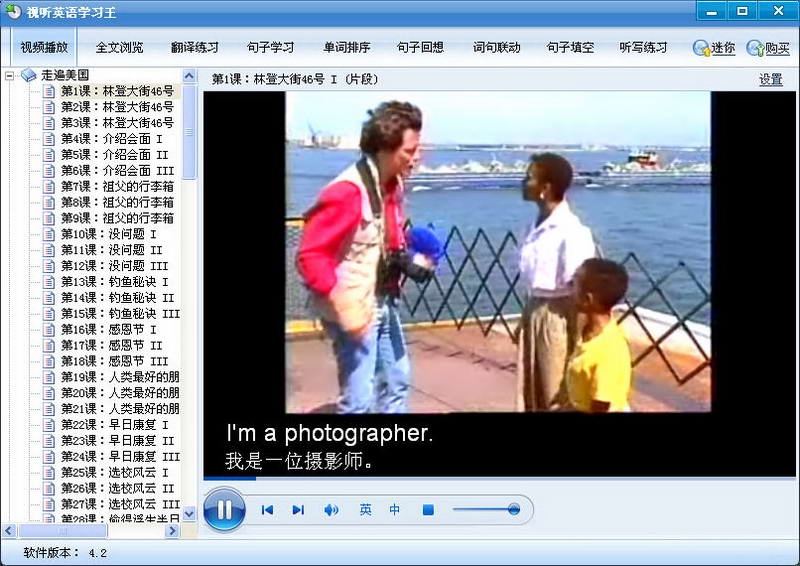Image resolution: width=800 pixels, height=566 pixels.
Task: Mute the audio using the speaker icon
Action: pyautogui.click(x=331, y=509)
